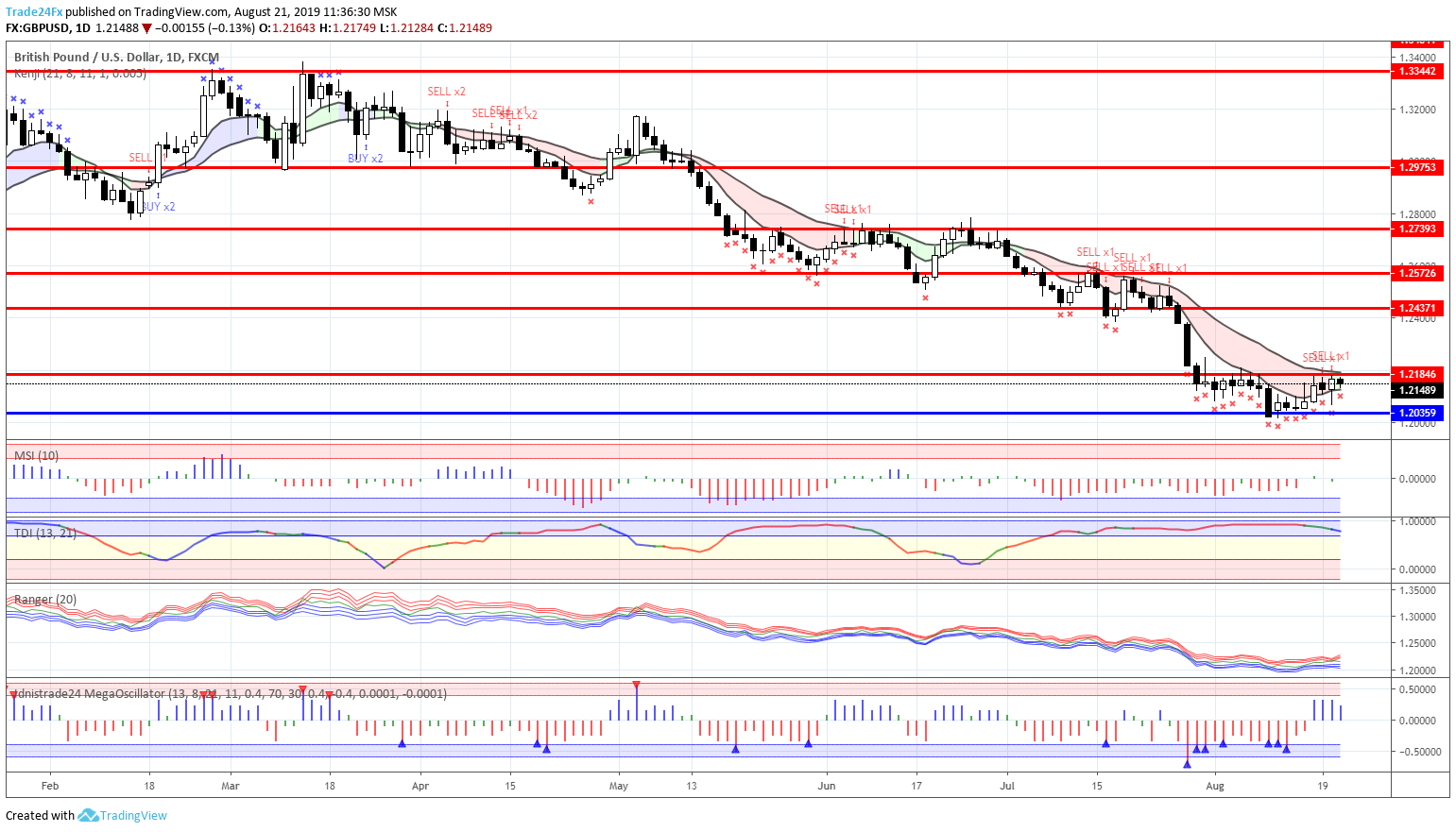Screen dimensions: 1456x832
Task: Click the 1.34000 price axis tick
Action: (1417, 57)
